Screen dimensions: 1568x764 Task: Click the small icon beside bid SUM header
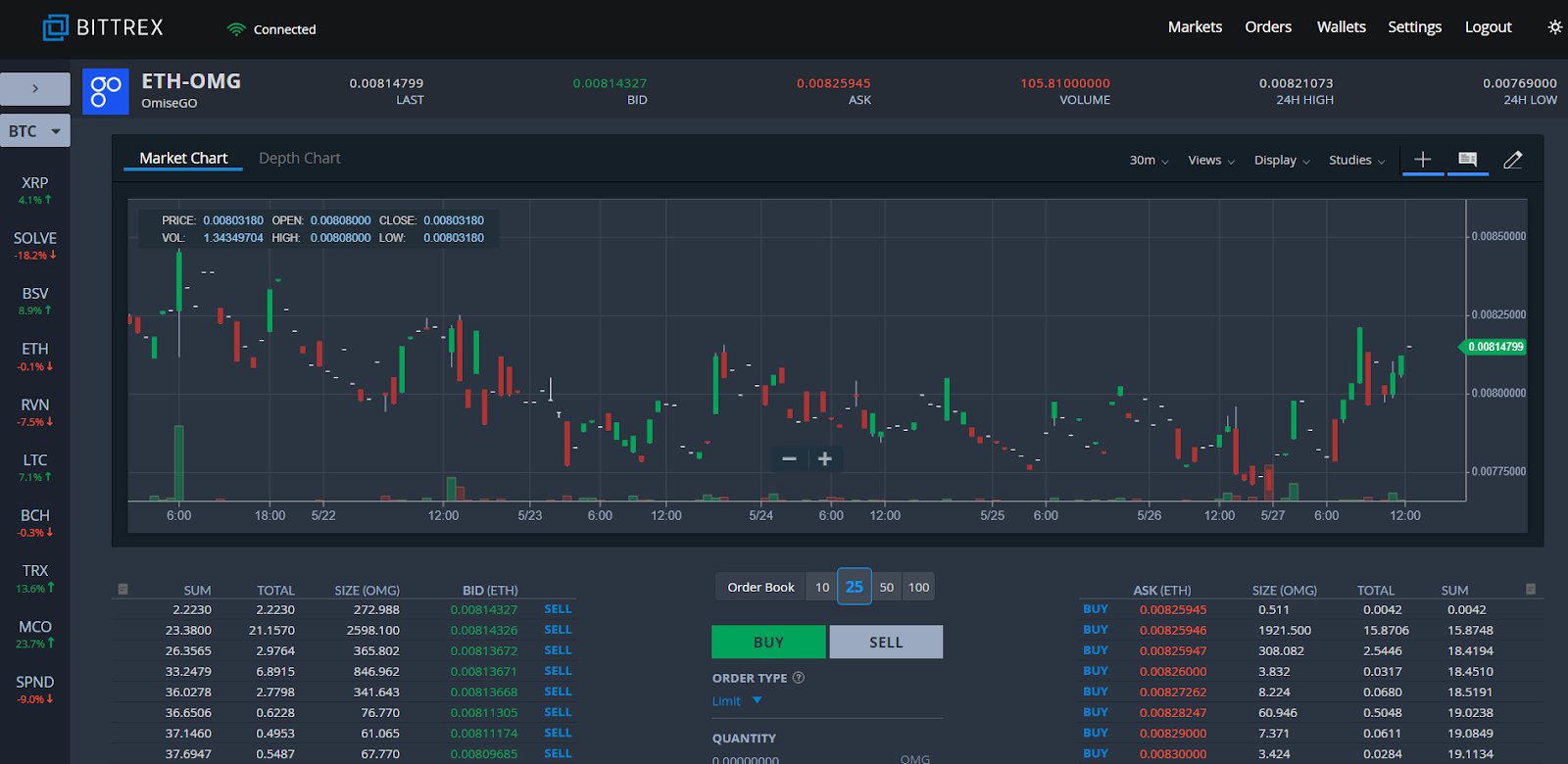(x=122, y=589)
